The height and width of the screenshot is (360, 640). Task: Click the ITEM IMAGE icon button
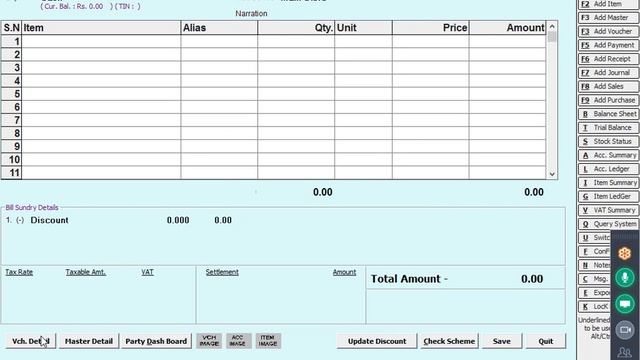(268, 341)
